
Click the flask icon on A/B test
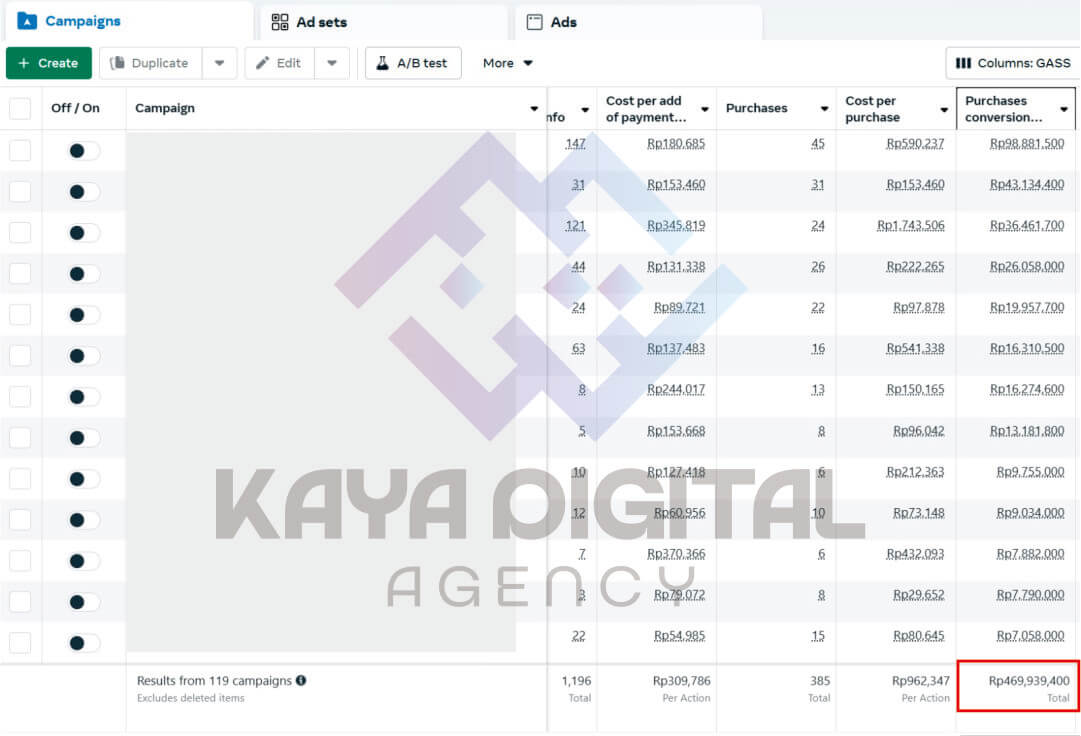click(382, 63)
